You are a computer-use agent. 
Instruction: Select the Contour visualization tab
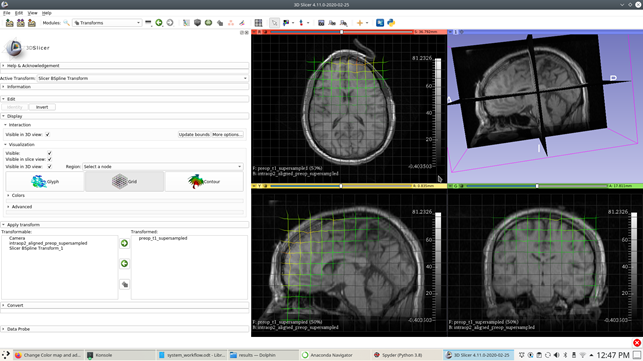point(204,181)
